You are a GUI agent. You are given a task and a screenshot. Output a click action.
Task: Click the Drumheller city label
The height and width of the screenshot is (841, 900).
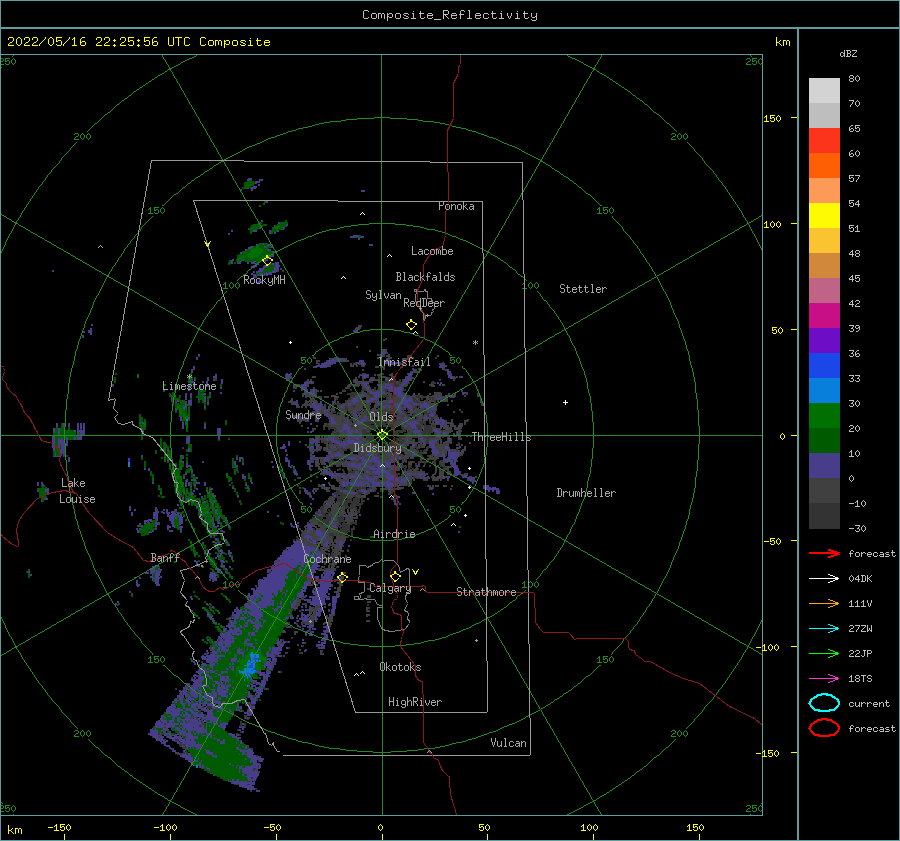coord(586,493)
